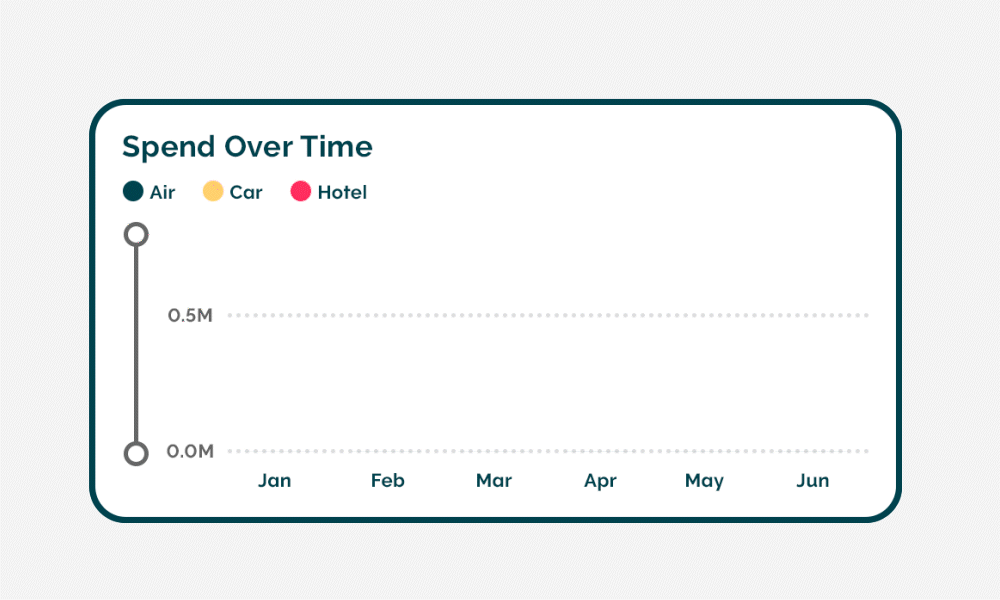
Task: Click the 0.0M dotted baseline
Action: 548,451
